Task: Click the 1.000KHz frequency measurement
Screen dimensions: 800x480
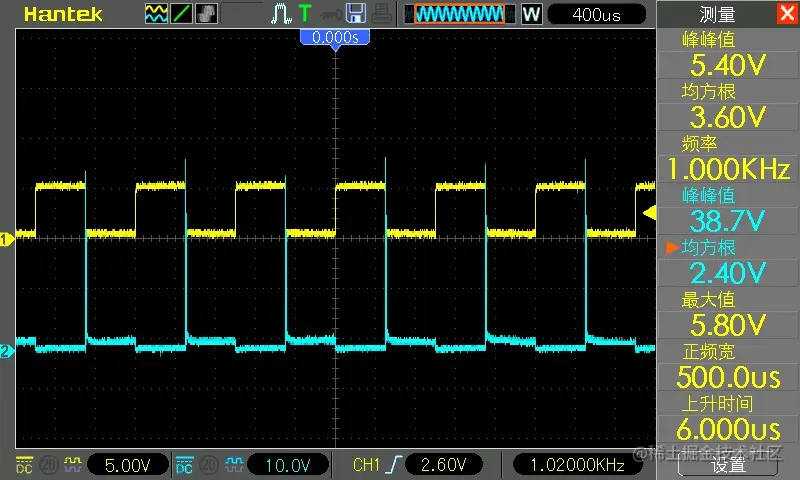Action: coord(728,169)
